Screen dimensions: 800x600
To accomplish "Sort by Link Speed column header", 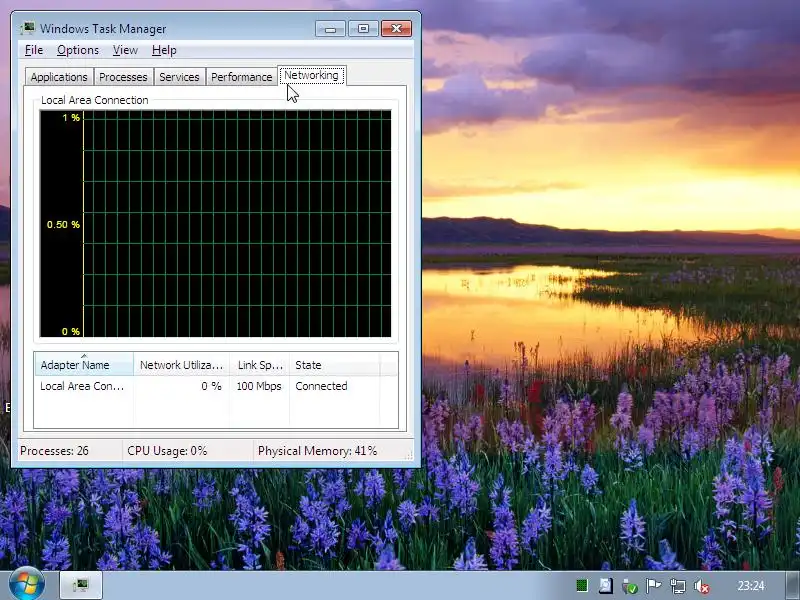I will pos(260,365).
